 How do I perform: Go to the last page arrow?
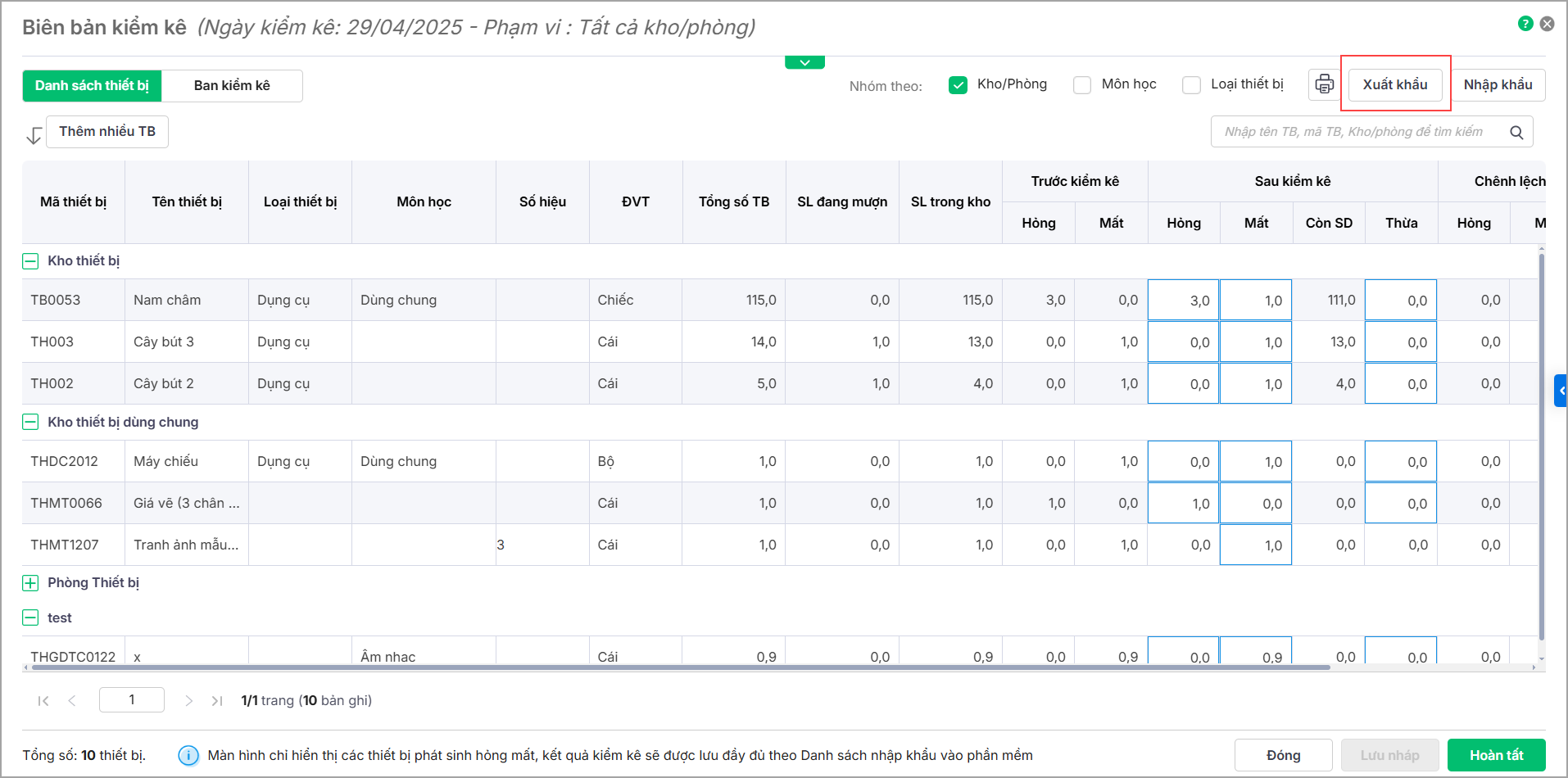(x=217, y=701)
